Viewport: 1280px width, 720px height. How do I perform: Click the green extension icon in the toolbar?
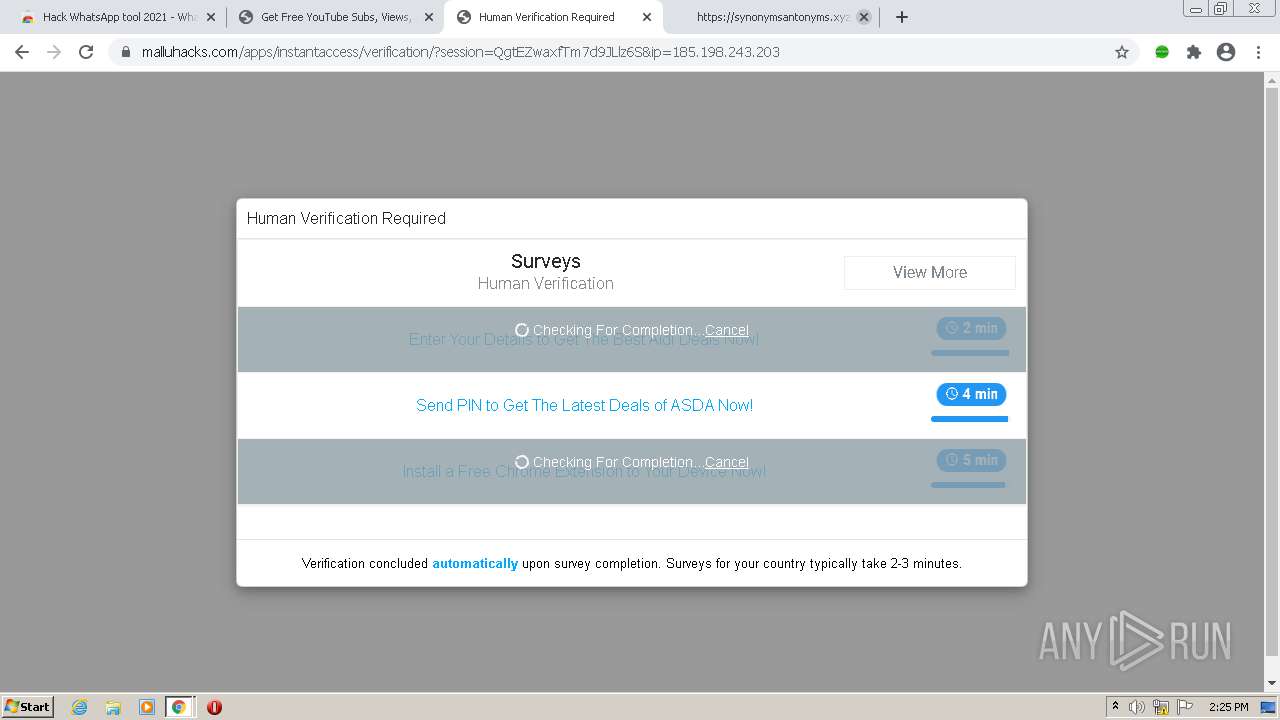[x=1162, y=52]
